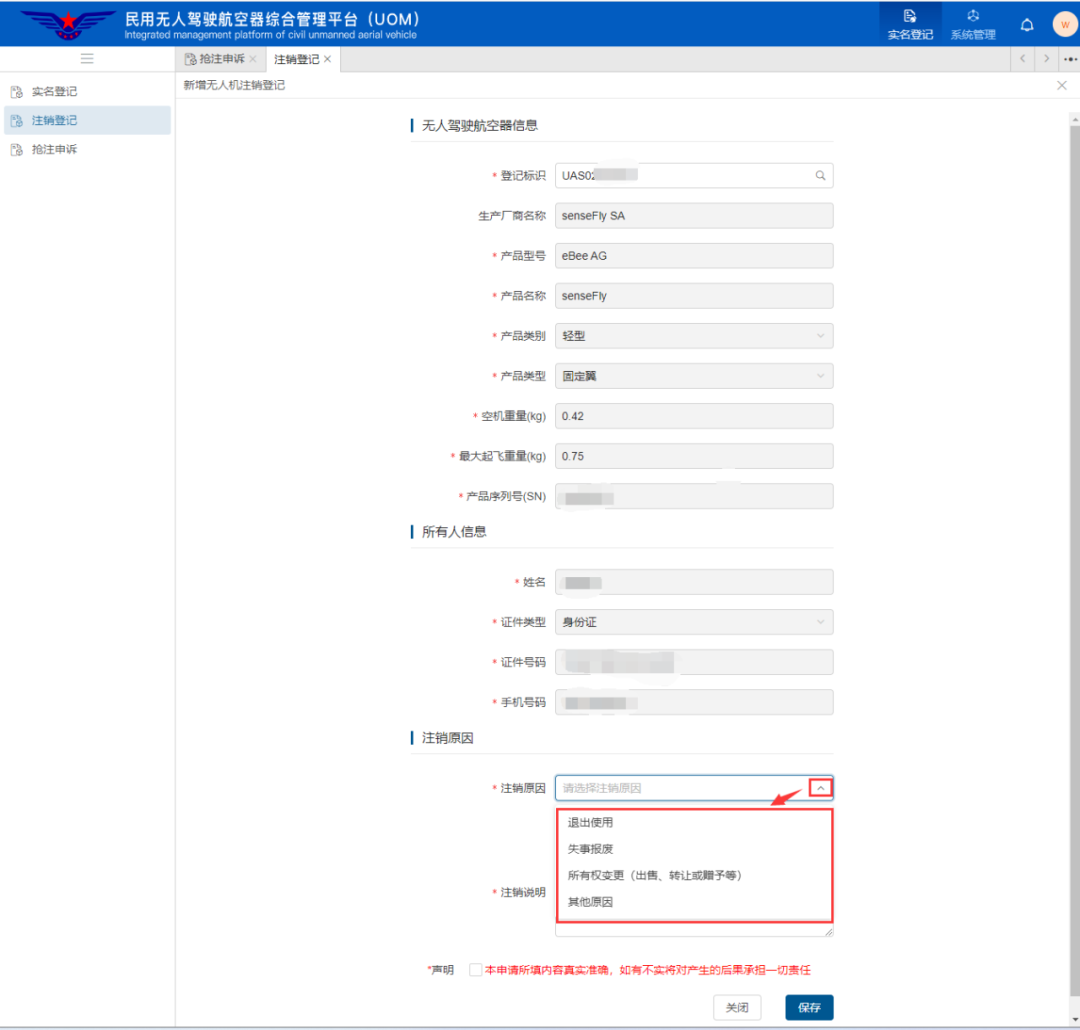Open the tab bar more-options menu
The height and width of the screenshot is (1030, 1080).
point(1070,59)
